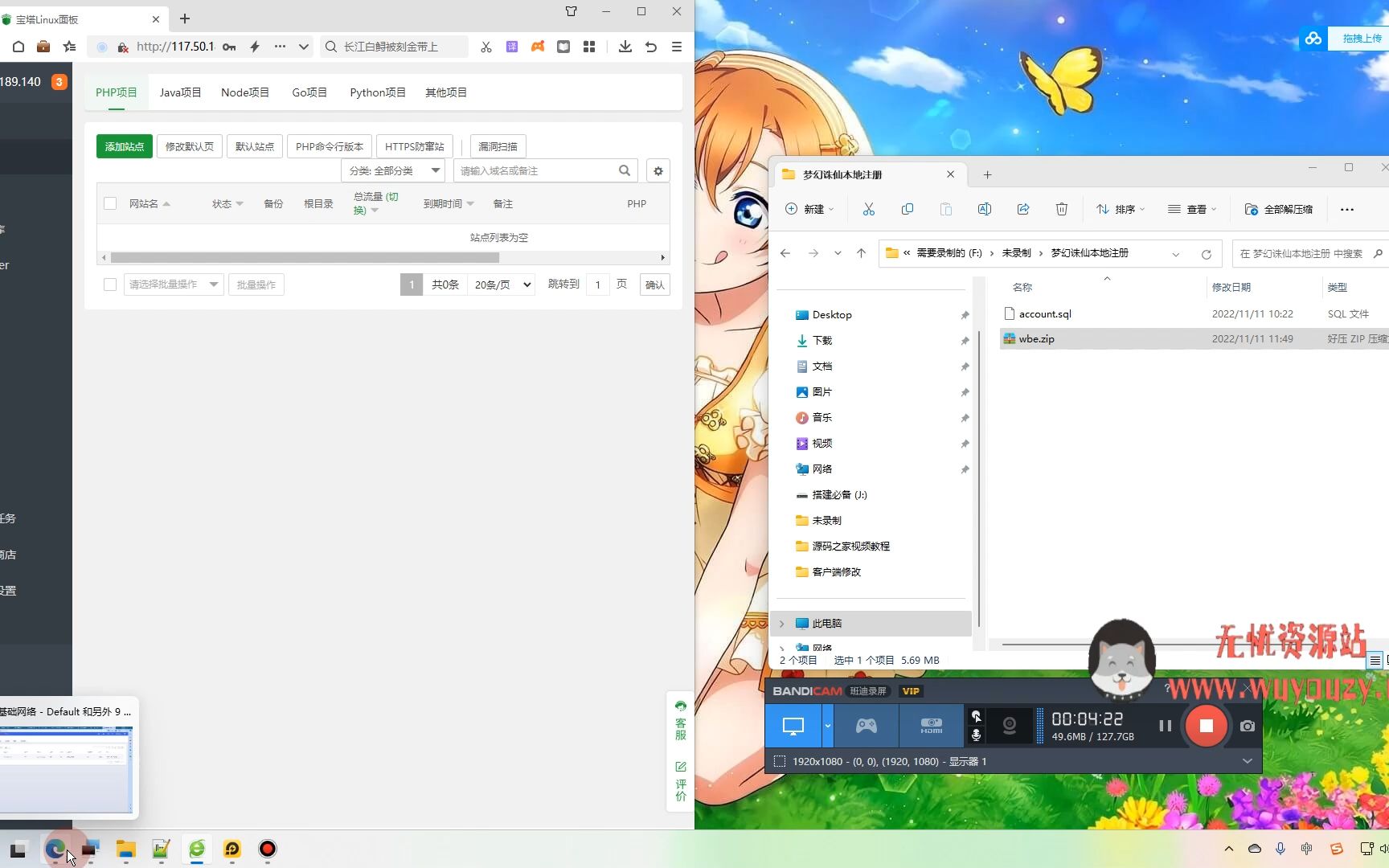Open the 20条/页 page size dropdown

tap(502, 285)
